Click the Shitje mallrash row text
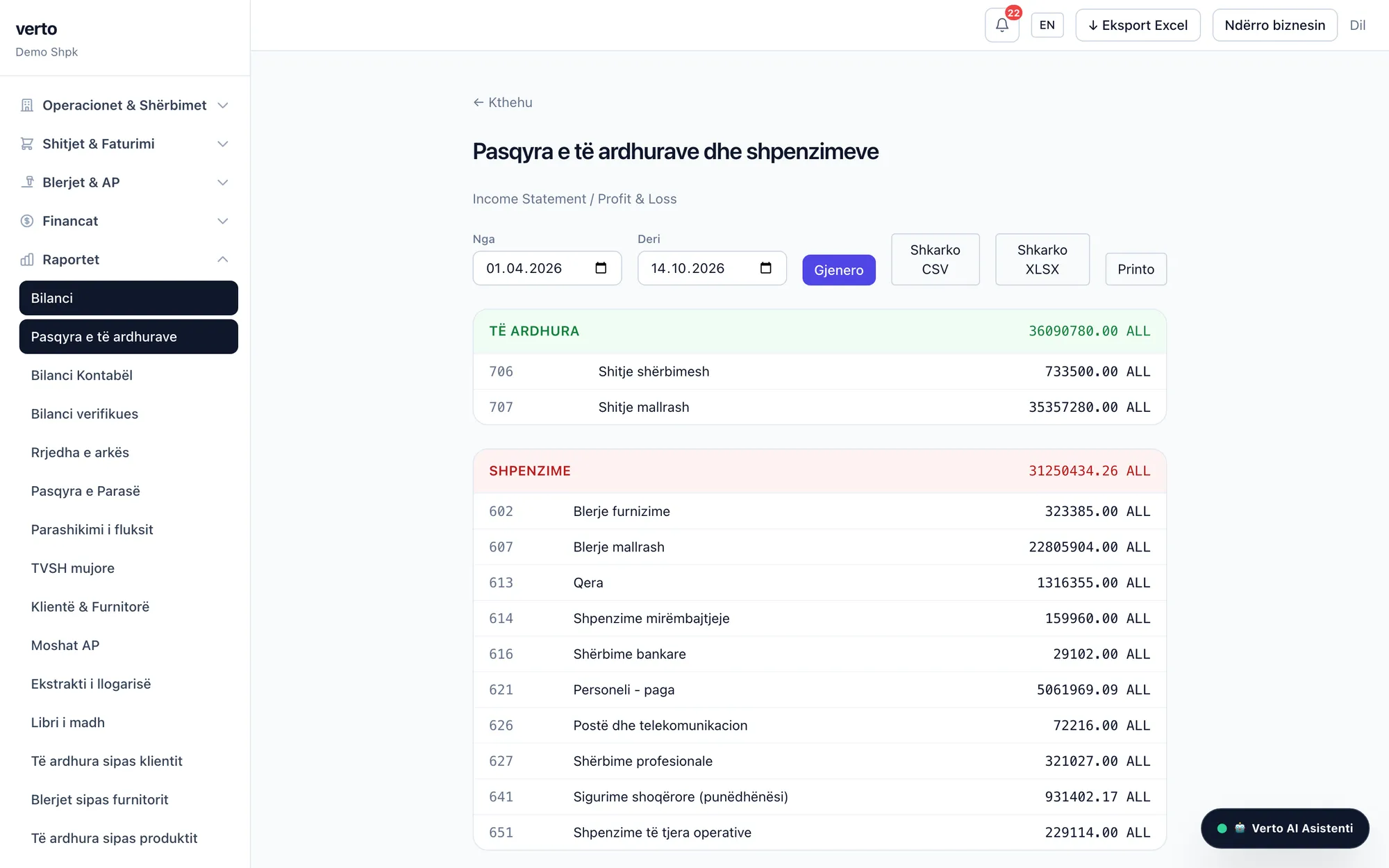1389x868 pixels. click(643, 407)
